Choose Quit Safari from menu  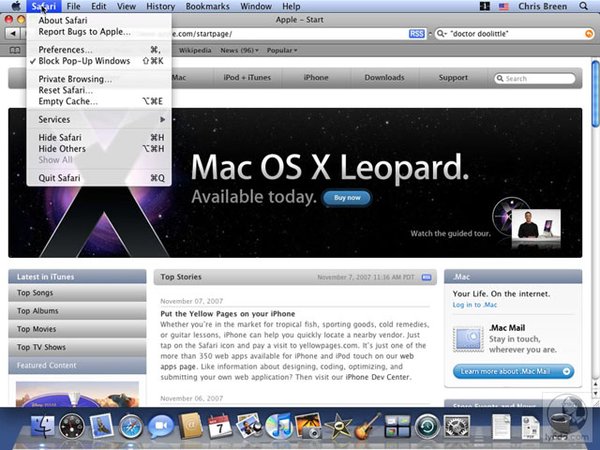(99, 178)
